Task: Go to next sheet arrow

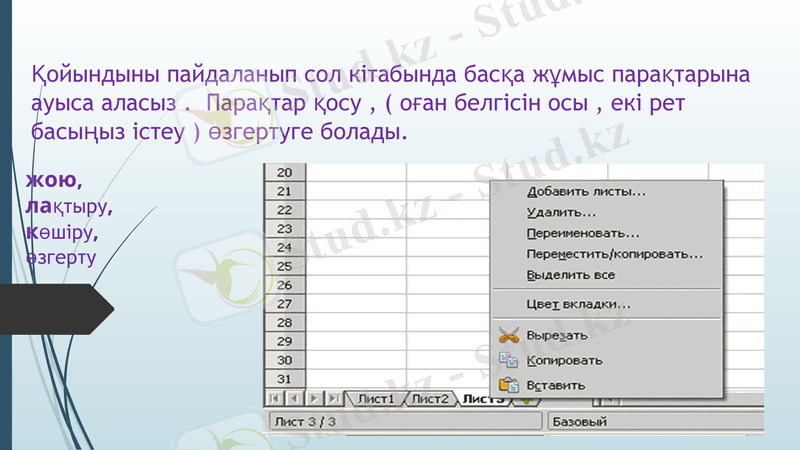Action: click(313, 399)
